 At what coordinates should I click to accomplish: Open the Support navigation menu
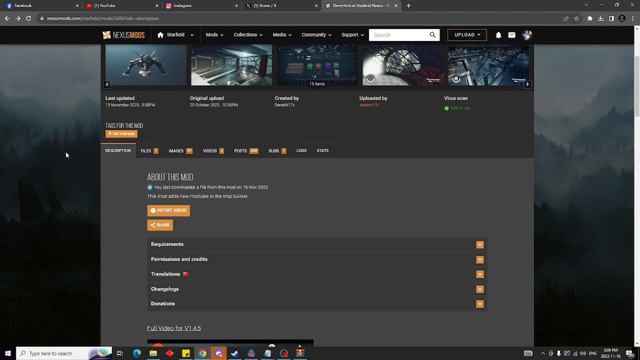[352, 35]
